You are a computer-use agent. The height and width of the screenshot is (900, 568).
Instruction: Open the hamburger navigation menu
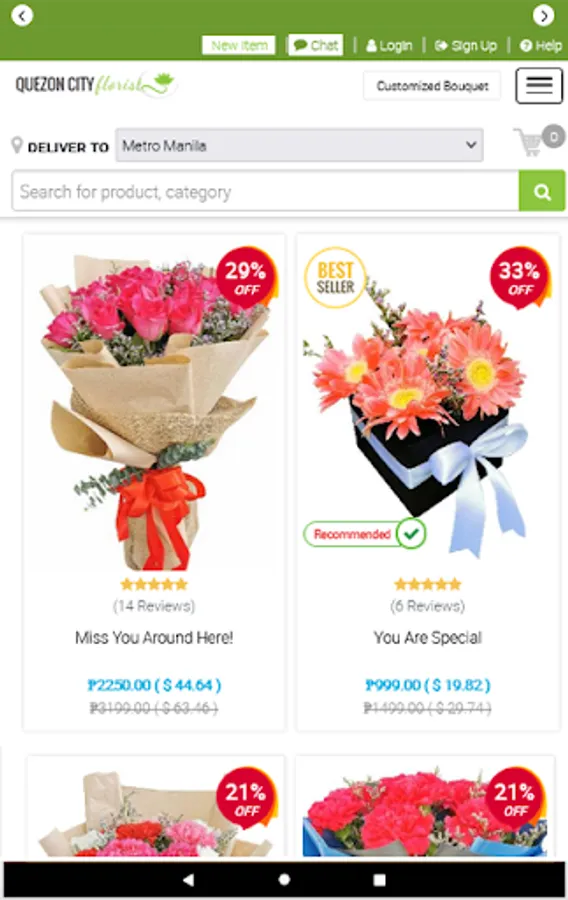pyautogui.click(x=538, y=86)
